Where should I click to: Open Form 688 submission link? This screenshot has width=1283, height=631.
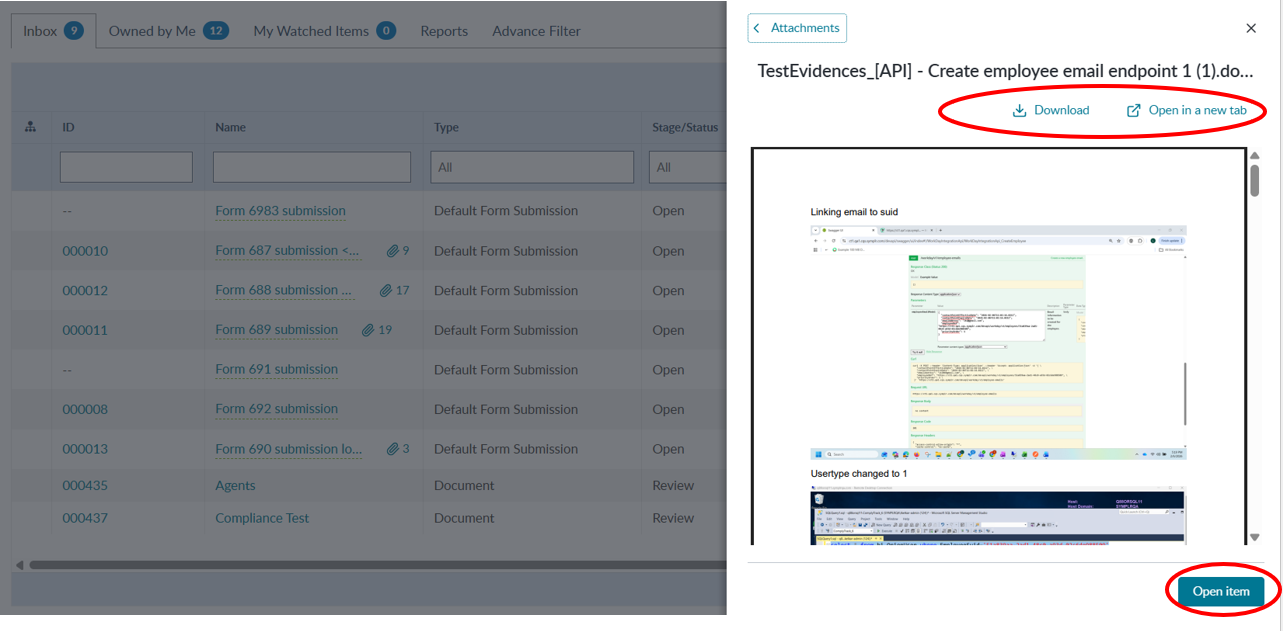point(284,290)
